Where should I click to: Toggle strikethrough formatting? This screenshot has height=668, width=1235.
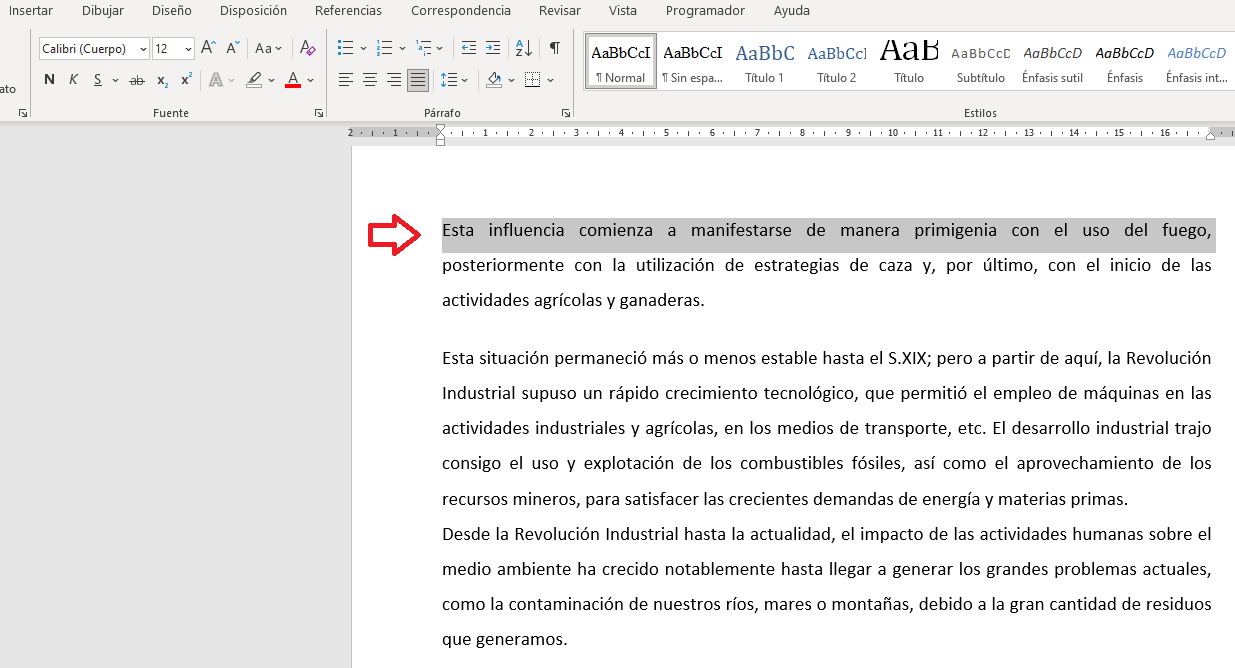(137, 80)
